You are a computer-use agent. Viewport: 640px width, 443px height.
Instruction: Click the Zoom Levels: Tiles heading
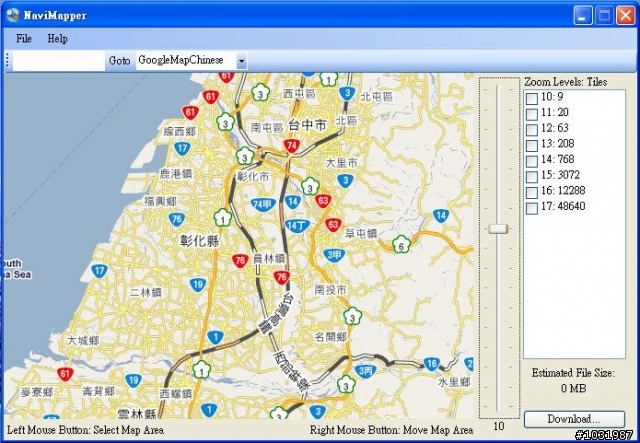click(x=565, y=82)
